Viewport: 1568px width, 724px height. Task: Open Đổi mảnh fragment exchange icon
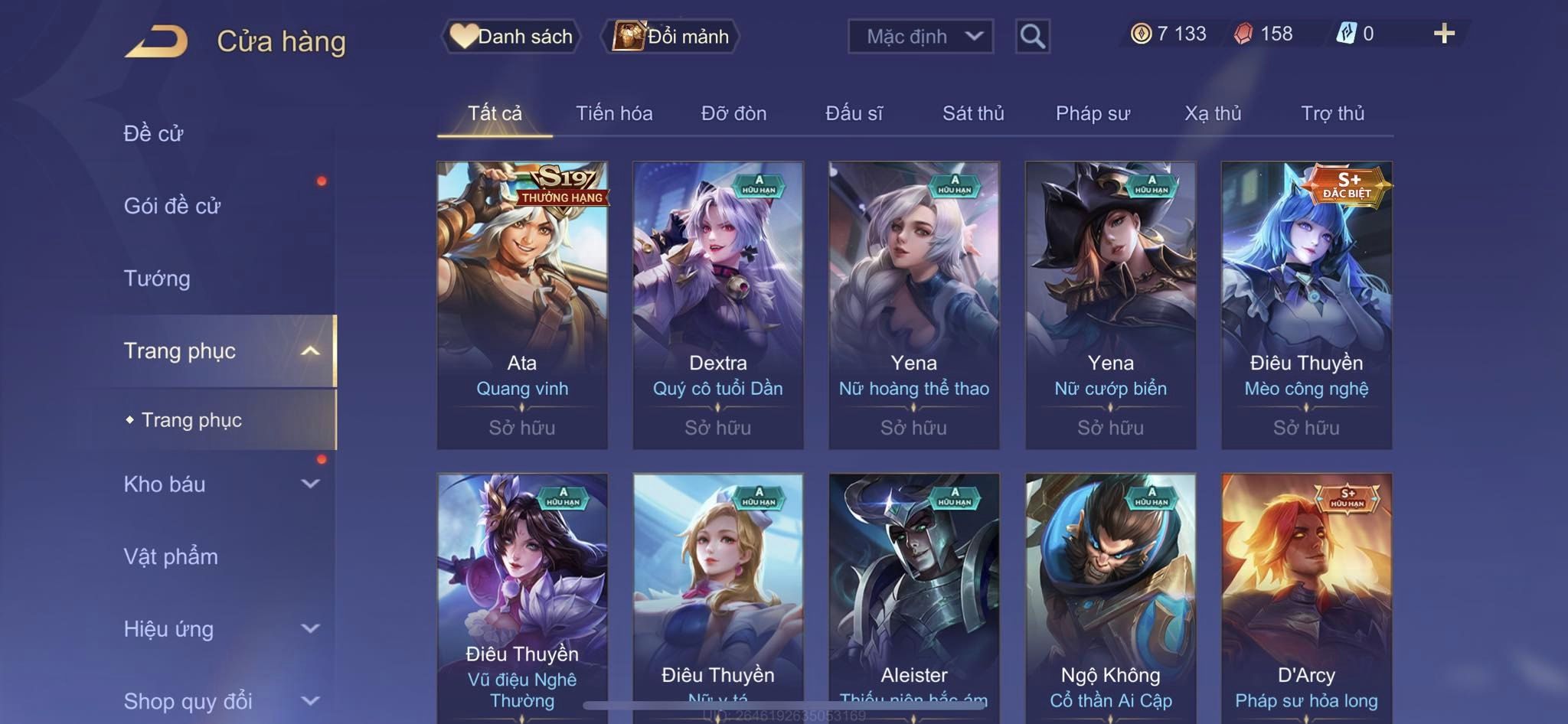click(x=629, y=36)
